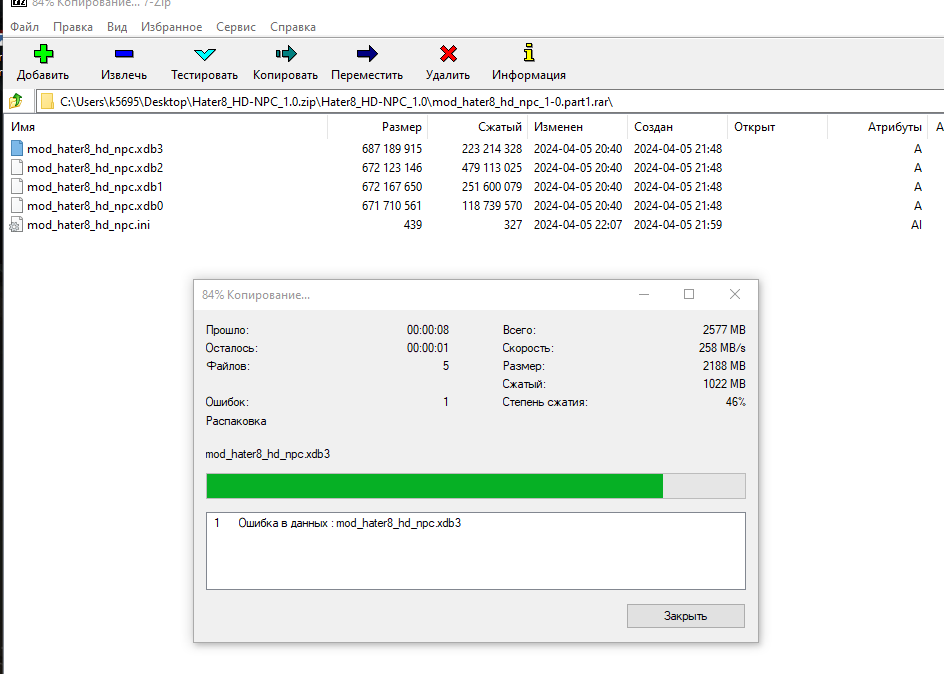Select the mod_hater8_hd_npc.ini file
Viewport: 944px width, 674px height.
coord(90,224)
